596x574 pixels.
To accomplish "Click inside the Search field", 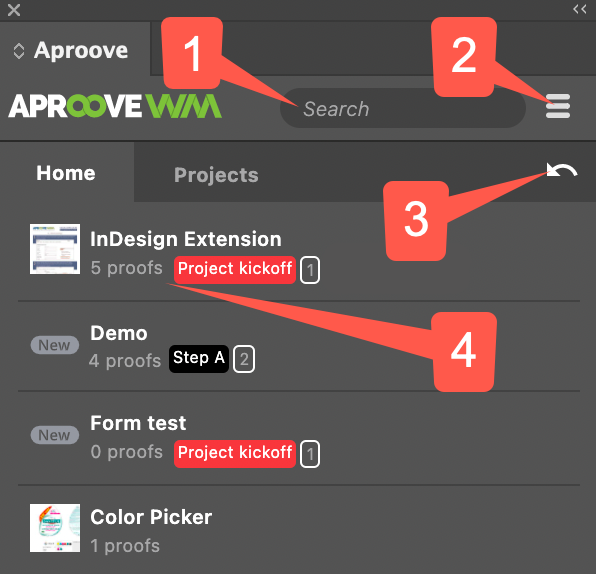I will [403, 108].
